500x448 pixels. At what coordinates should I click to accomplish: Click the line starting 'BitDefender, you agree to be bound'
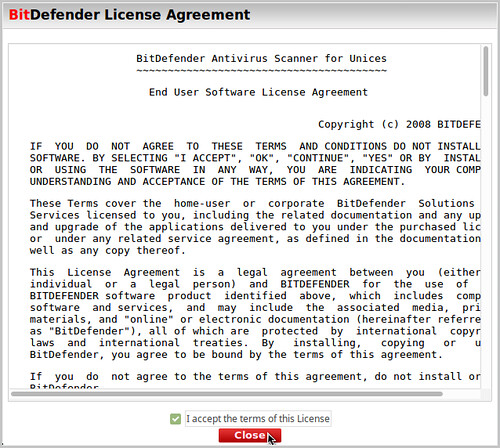(236, 354)
